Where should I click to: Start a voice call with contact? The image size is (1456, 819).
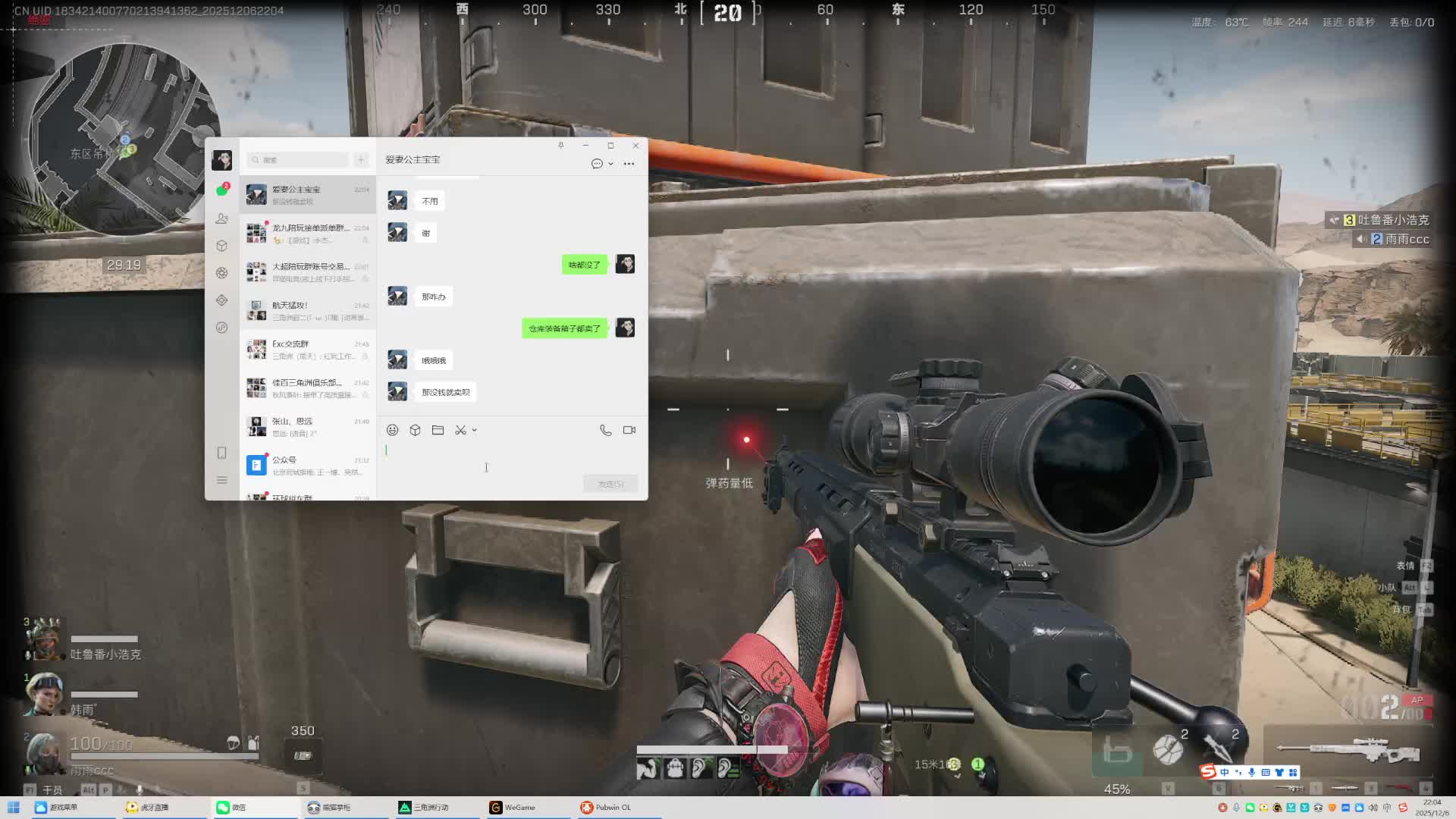coord(605,430)
